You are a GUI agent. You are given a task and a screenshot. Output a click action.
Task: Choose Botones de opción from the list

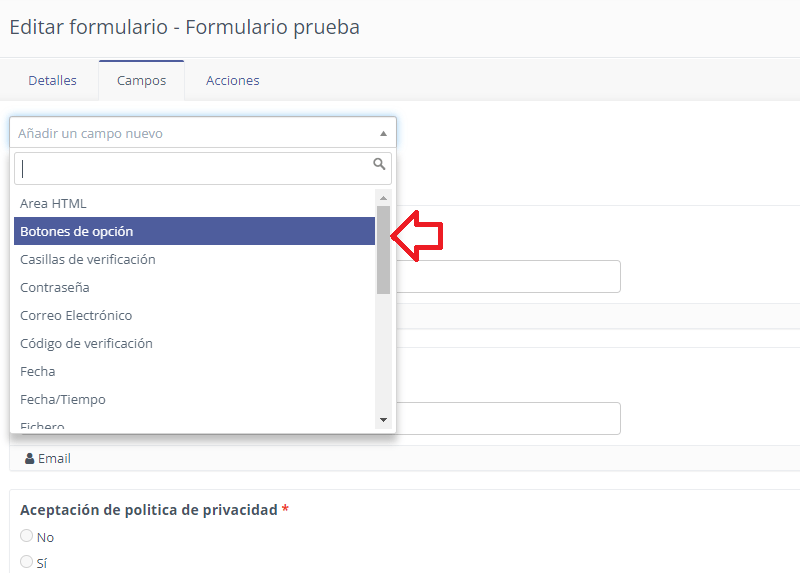click(194, 231)
